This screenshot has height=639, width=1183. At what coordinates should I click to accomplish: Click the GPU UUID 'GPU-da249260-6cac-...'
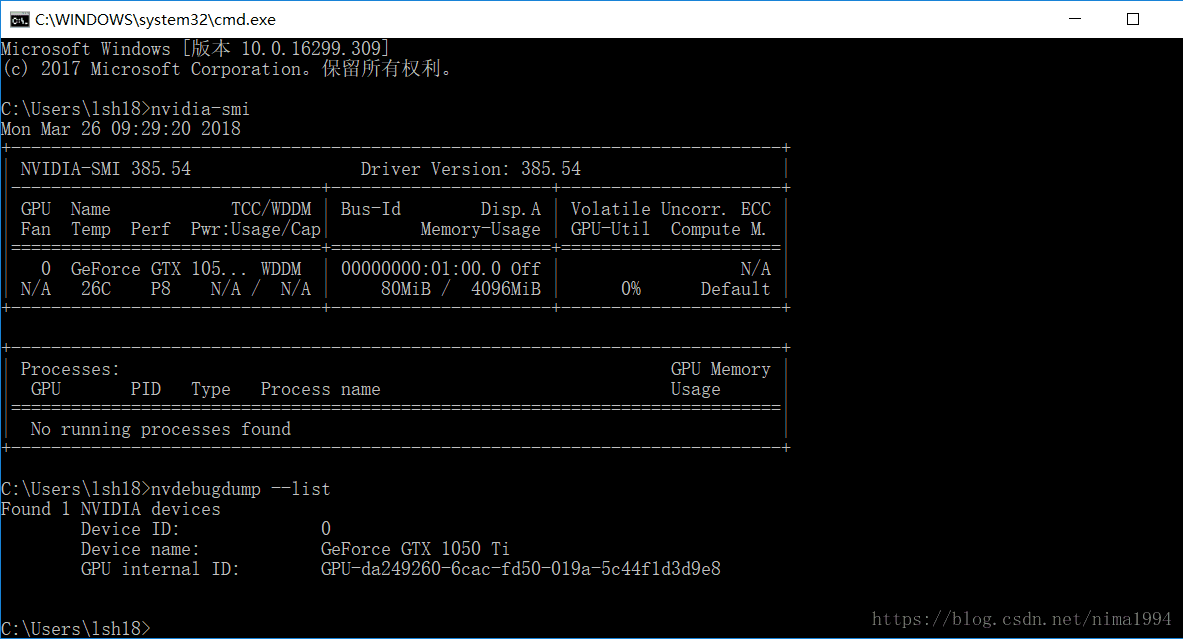click(x=521, y=569)
